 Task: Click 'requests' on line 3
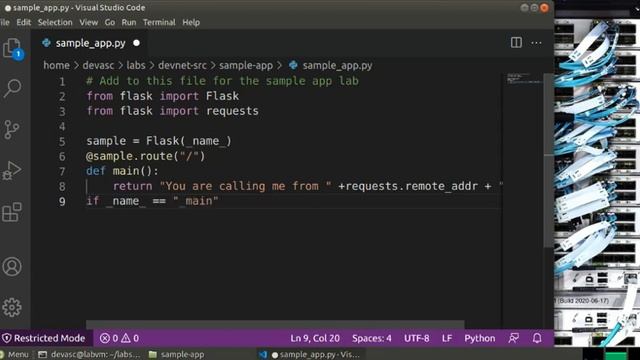(x=232, y=111)
